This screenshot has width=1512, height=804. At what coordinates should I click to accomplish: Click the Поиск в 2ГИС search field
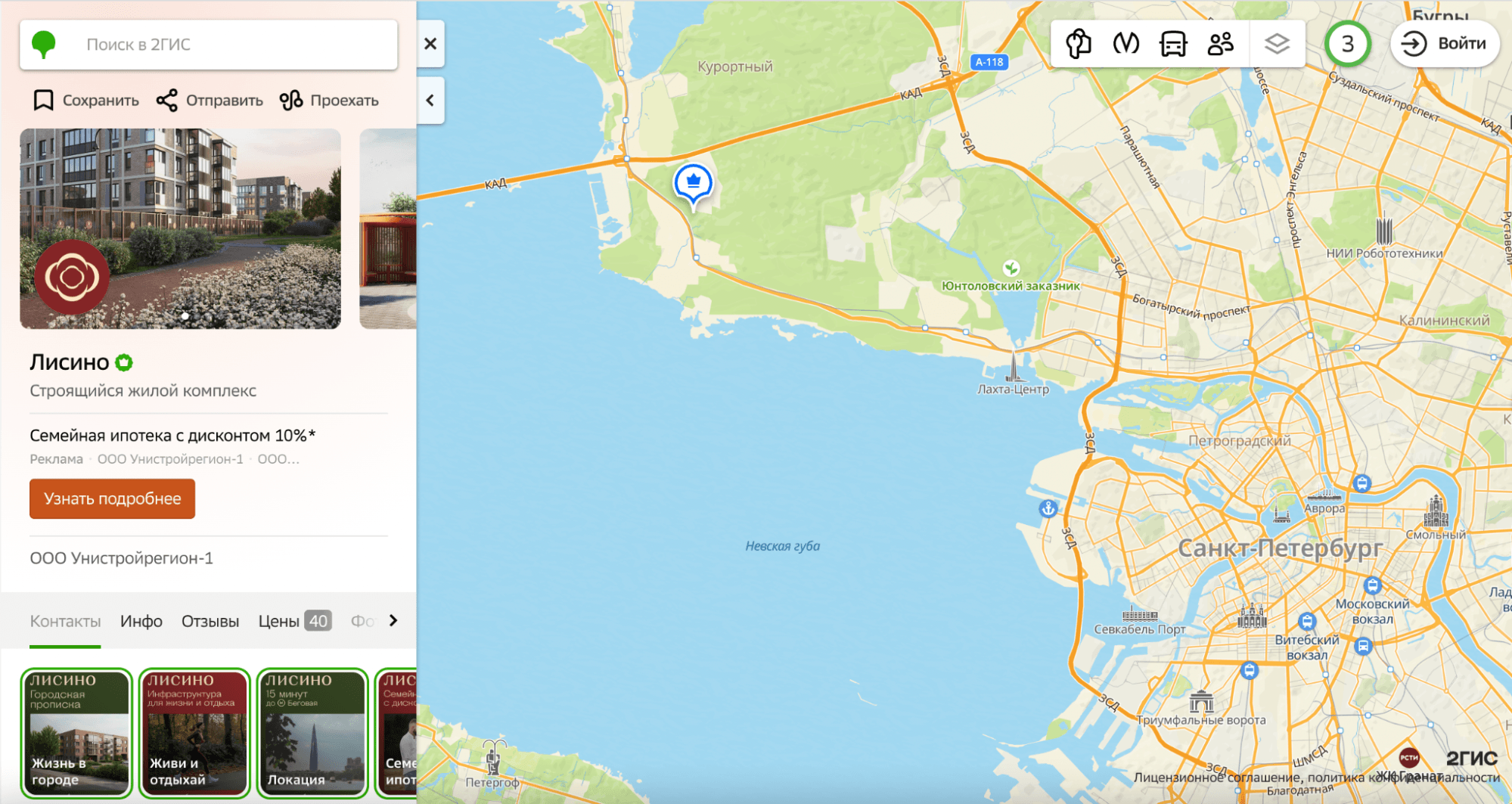209,45
